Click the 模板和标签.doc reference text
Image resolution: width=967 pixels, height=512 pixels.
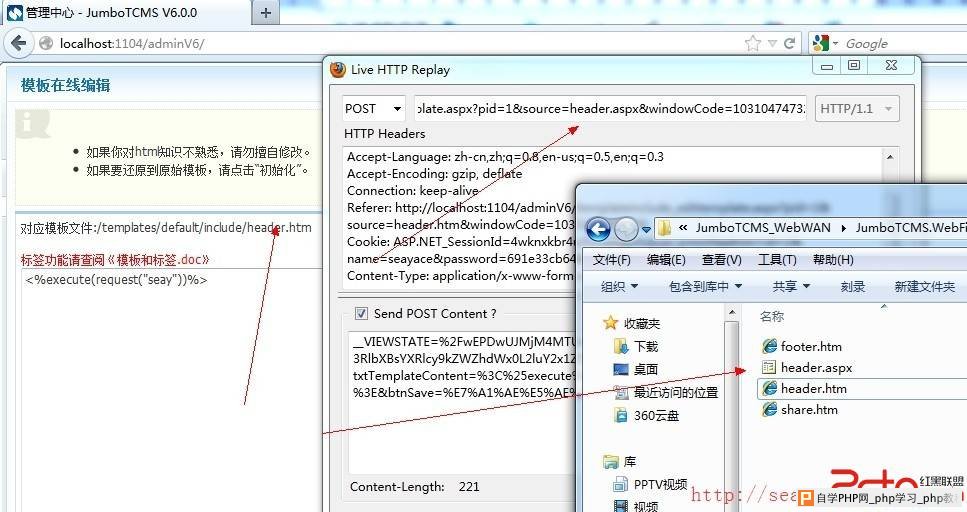(159, 260)
